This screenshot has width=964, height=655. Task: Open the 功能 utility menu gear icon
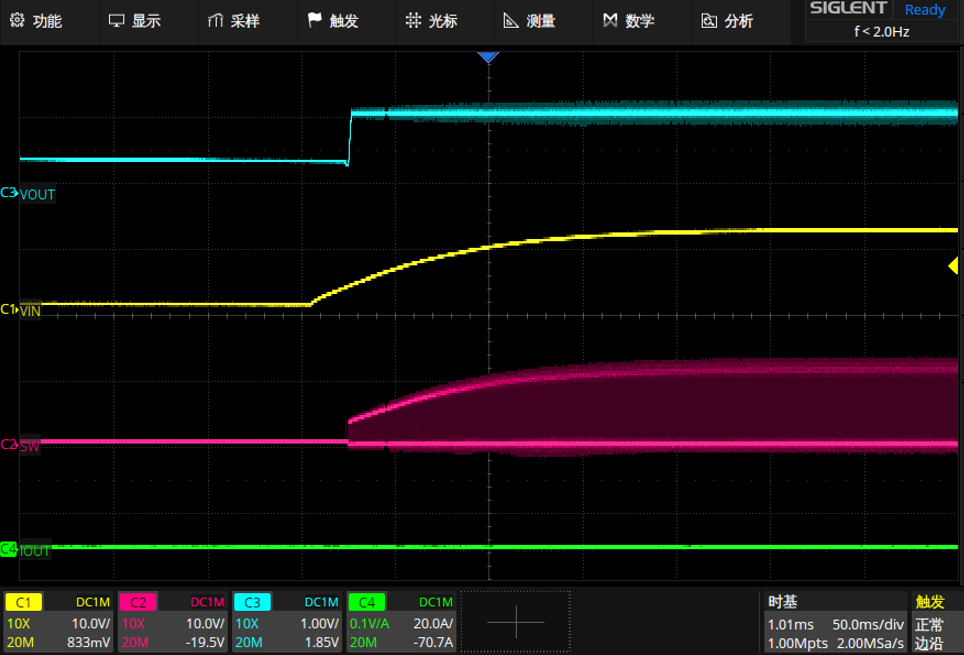coord(17,20)
